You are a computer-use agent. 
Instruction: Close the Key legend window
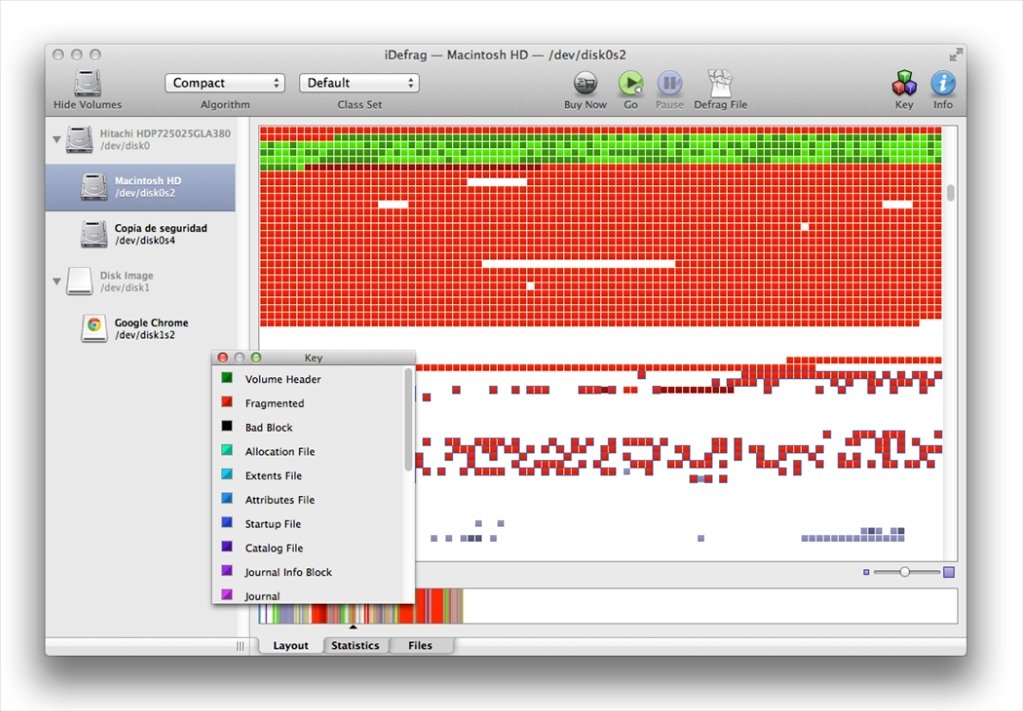(x=222, y=357)
